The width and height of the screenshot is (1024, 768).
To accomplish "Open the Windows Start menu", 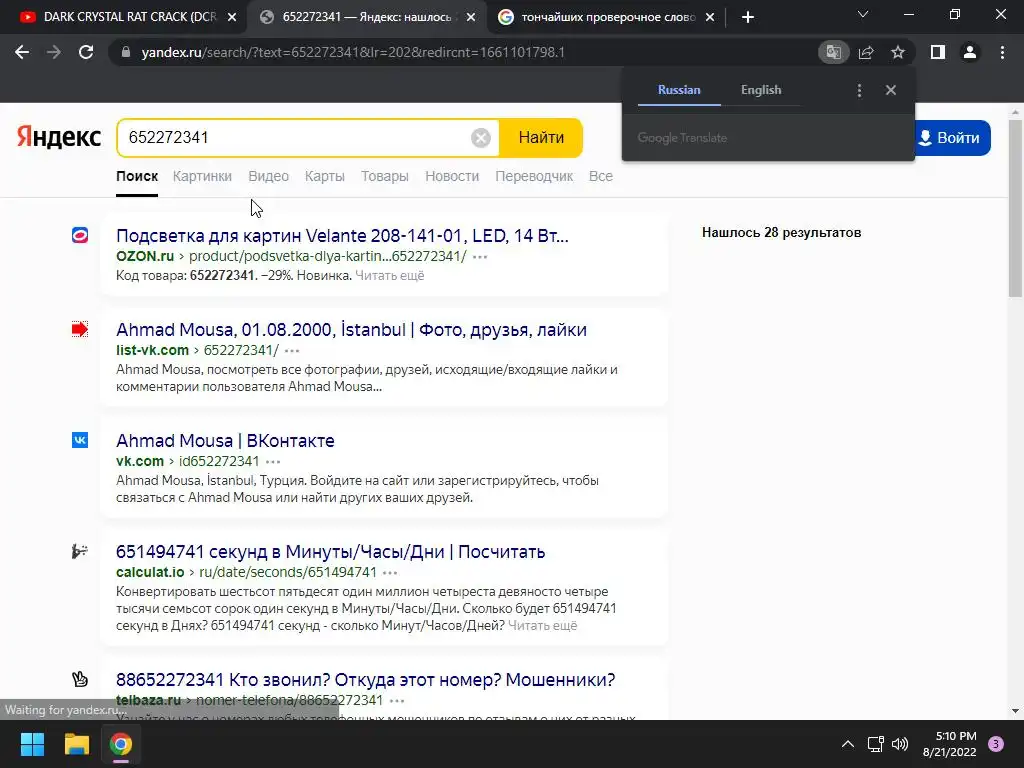I will (32, 744).
